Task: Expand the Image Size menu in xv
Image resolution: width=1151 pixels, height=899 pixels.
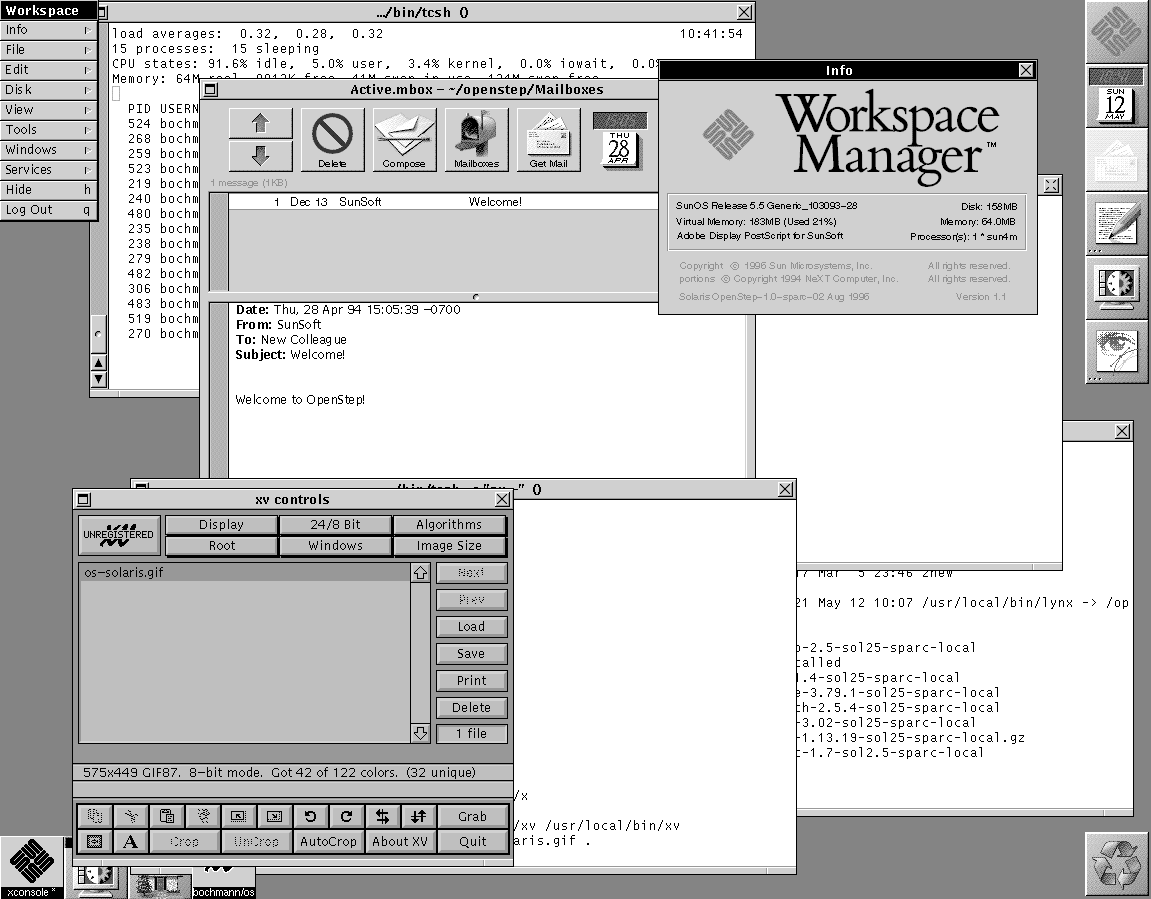Action: (x=449, y=546)
